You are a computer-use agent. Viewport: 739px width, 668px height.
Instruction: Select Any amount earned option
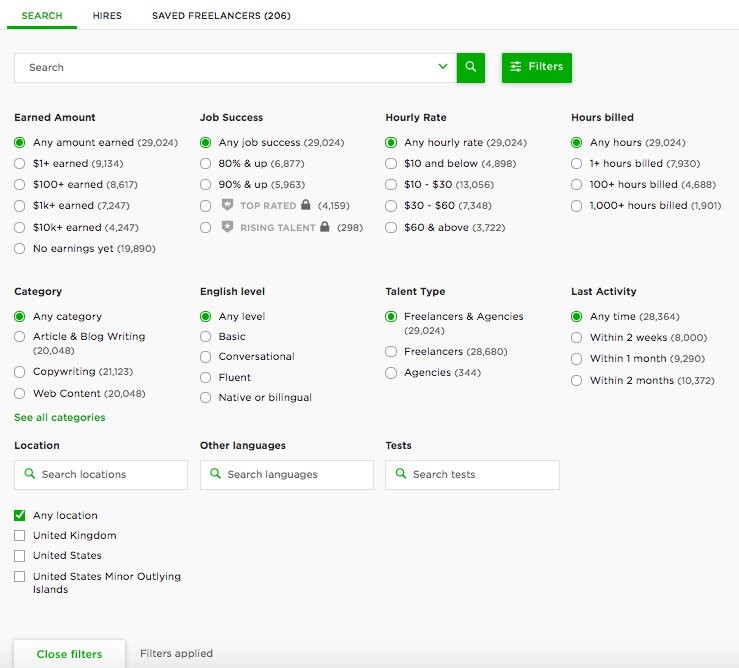tap(19, 142)
